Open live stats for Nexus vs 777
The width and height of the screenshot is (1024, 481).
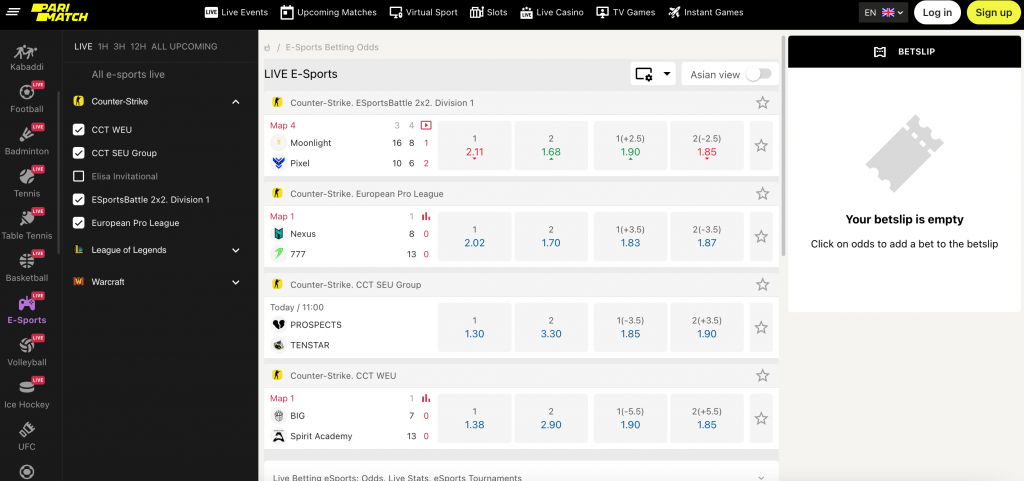[x=426, y=216]
